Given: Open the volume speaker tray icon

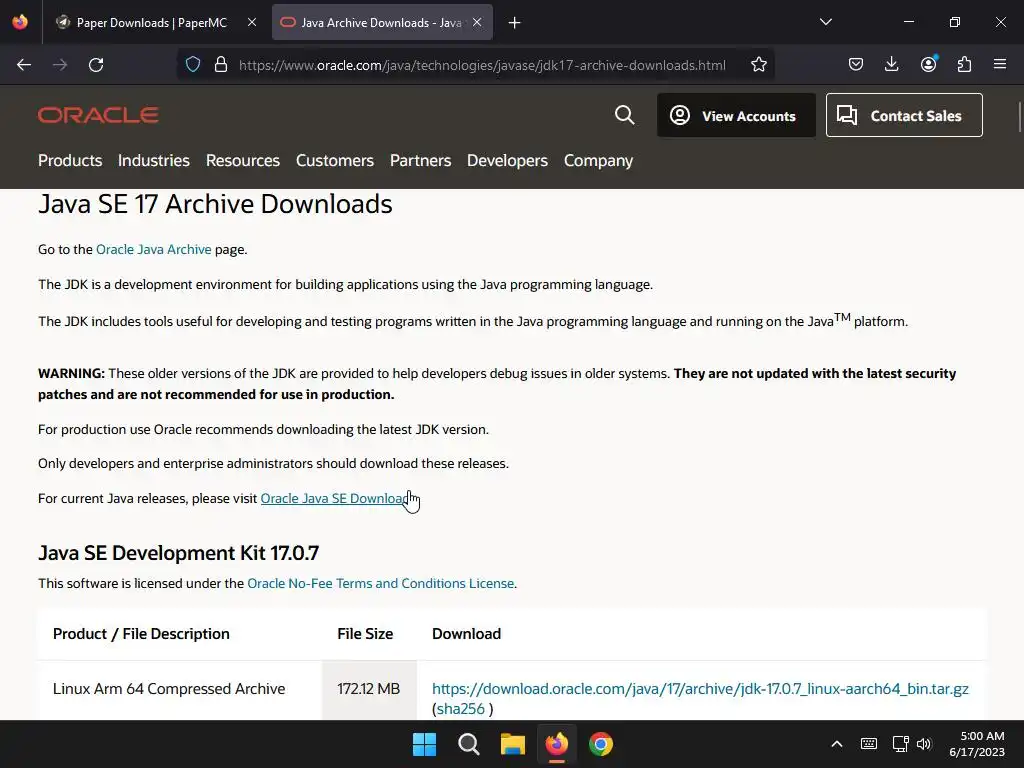Looking at the screenshot, I should 923,744.
